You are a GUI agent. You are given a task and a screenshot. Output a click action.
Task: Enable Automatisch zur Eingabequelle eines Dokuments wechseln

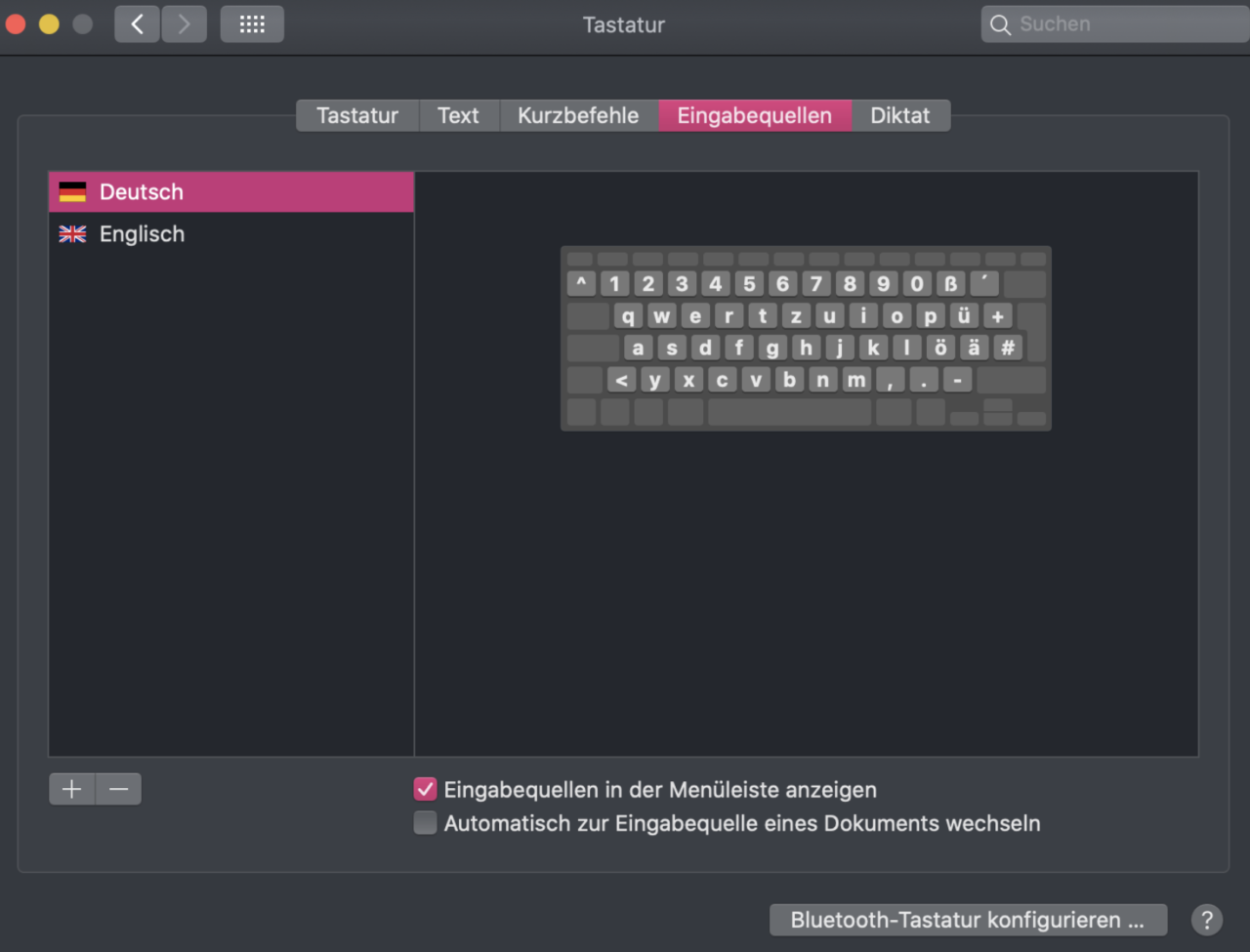tap(425, 823)
